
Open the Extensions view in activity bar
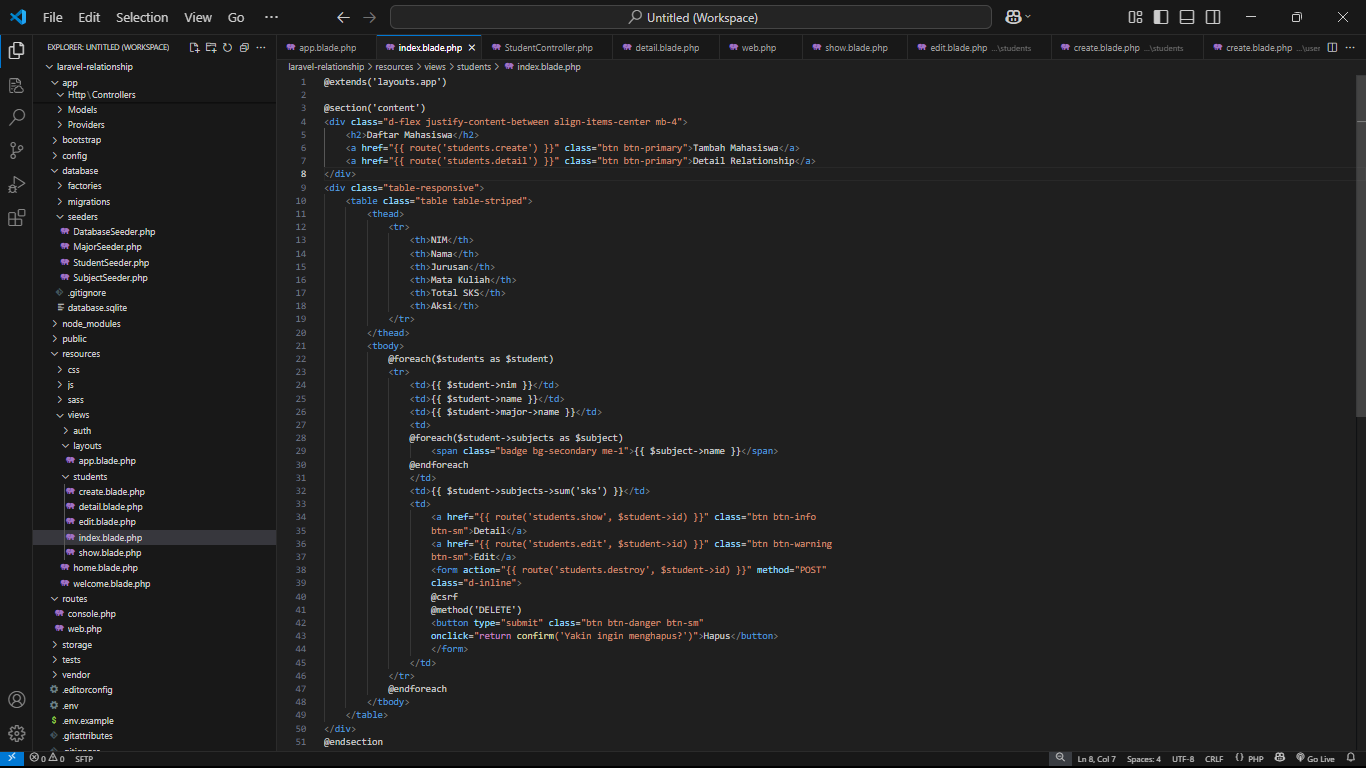[16, 218]
